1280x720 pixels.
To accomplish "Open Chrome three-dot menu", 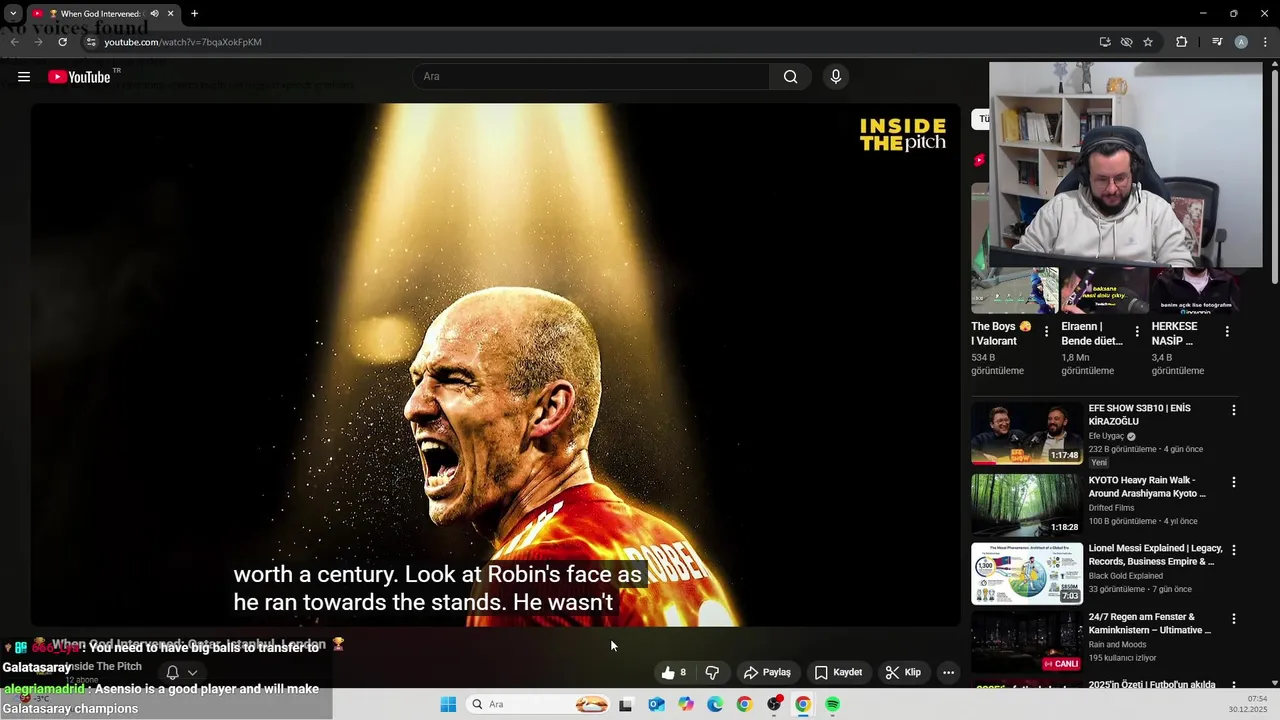I will click(1264, 42).
